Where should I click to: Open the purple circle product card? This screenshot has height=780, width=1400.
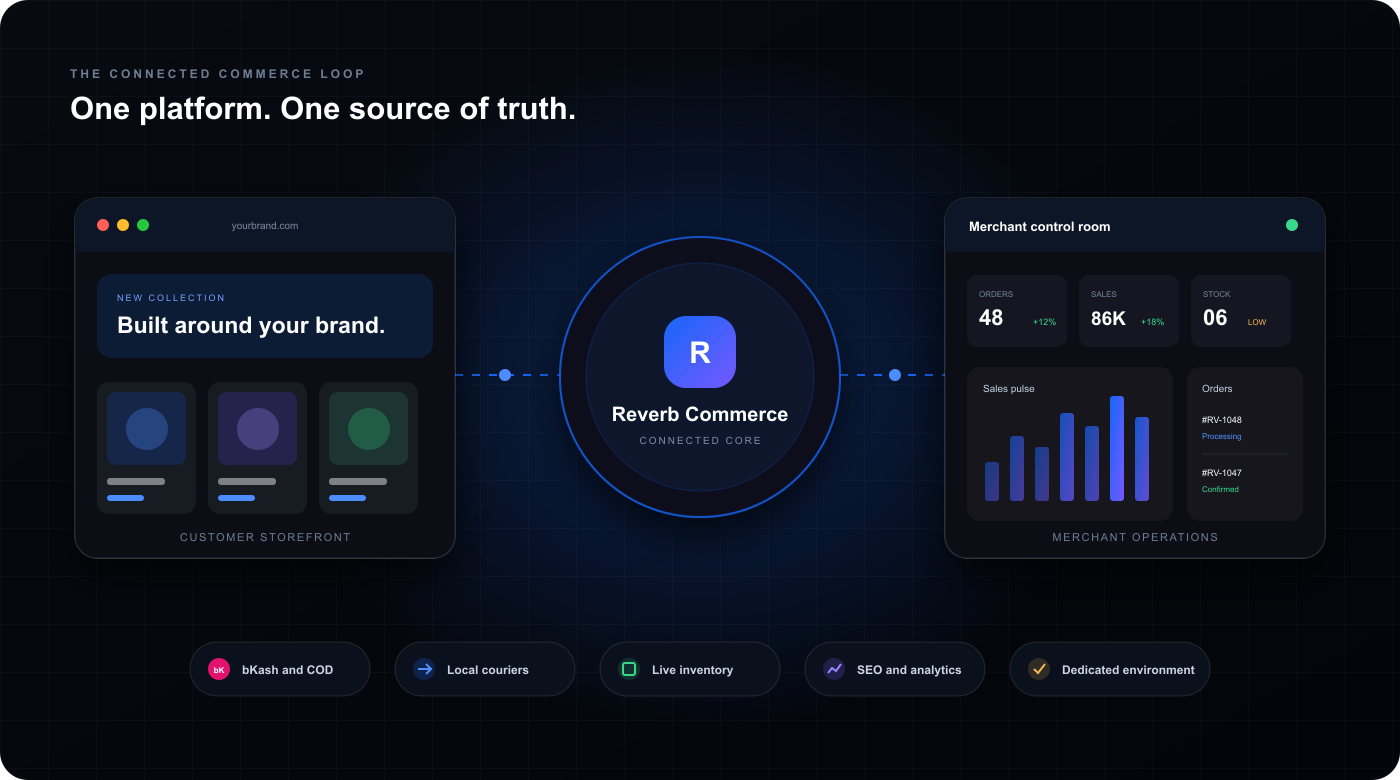coord(257,448)
